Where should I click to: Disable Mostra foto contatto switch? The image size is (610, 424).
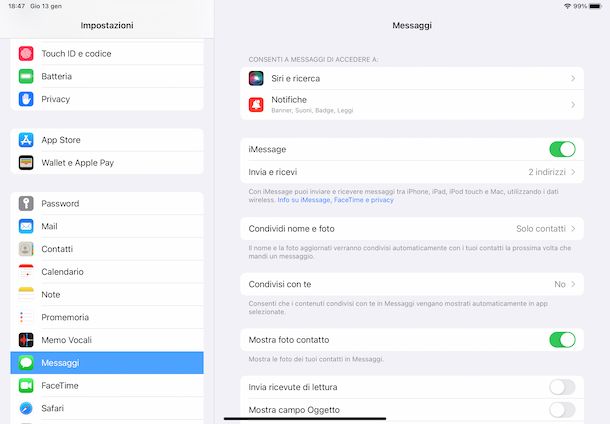click(x=562, y=340)
